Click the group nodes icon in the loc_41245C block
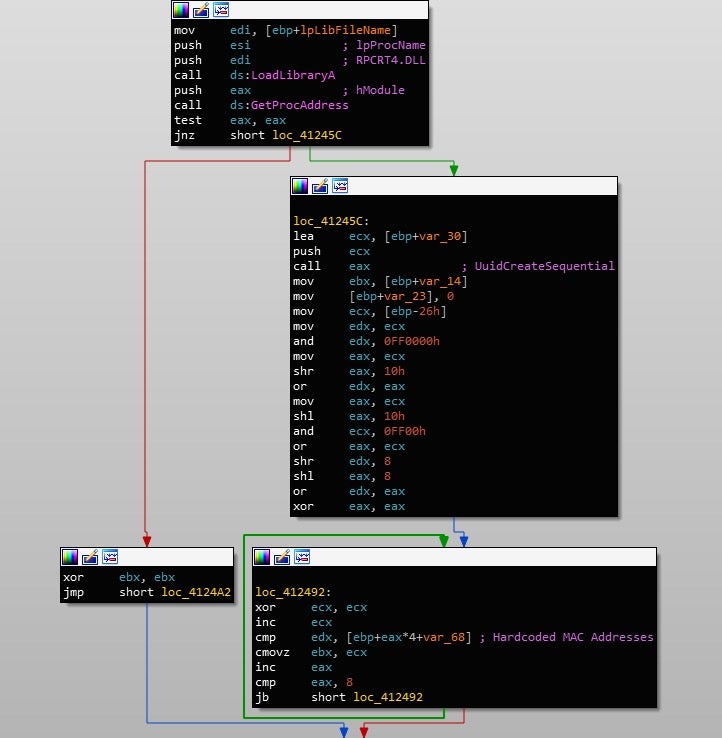Screen dimensions: 722x738 341,186
